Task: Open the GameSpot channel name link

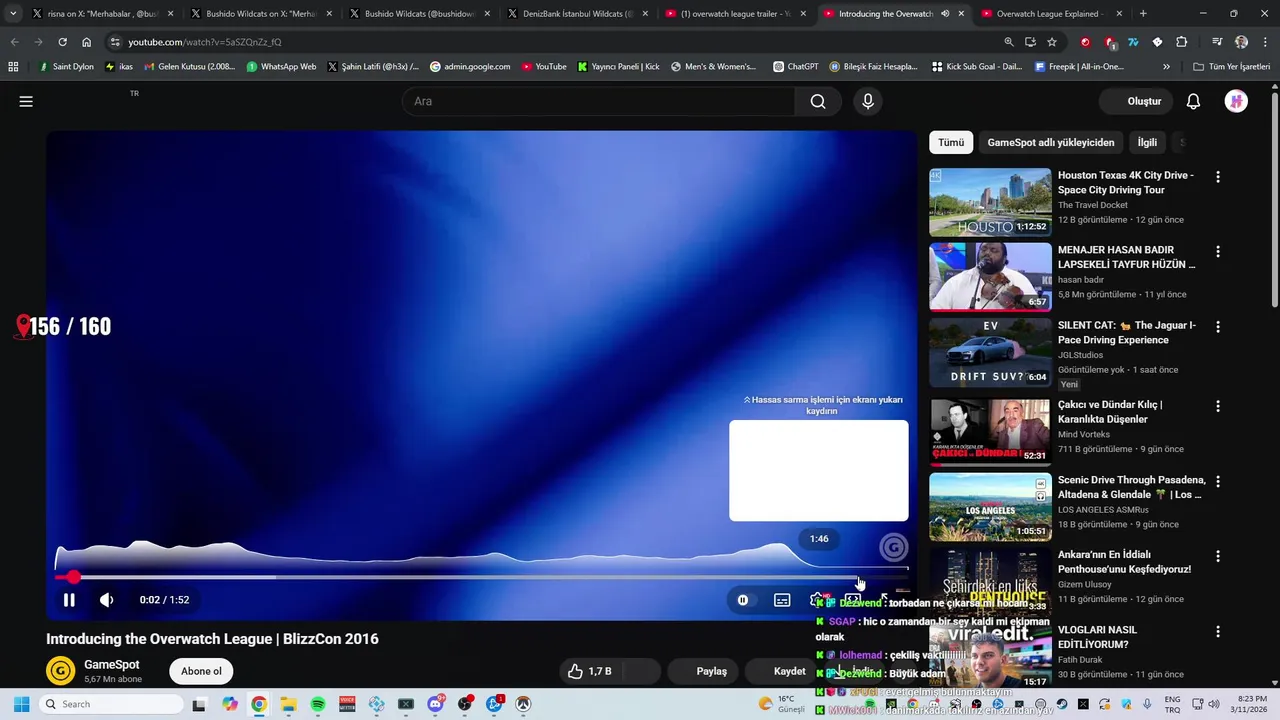Action: 111,665
